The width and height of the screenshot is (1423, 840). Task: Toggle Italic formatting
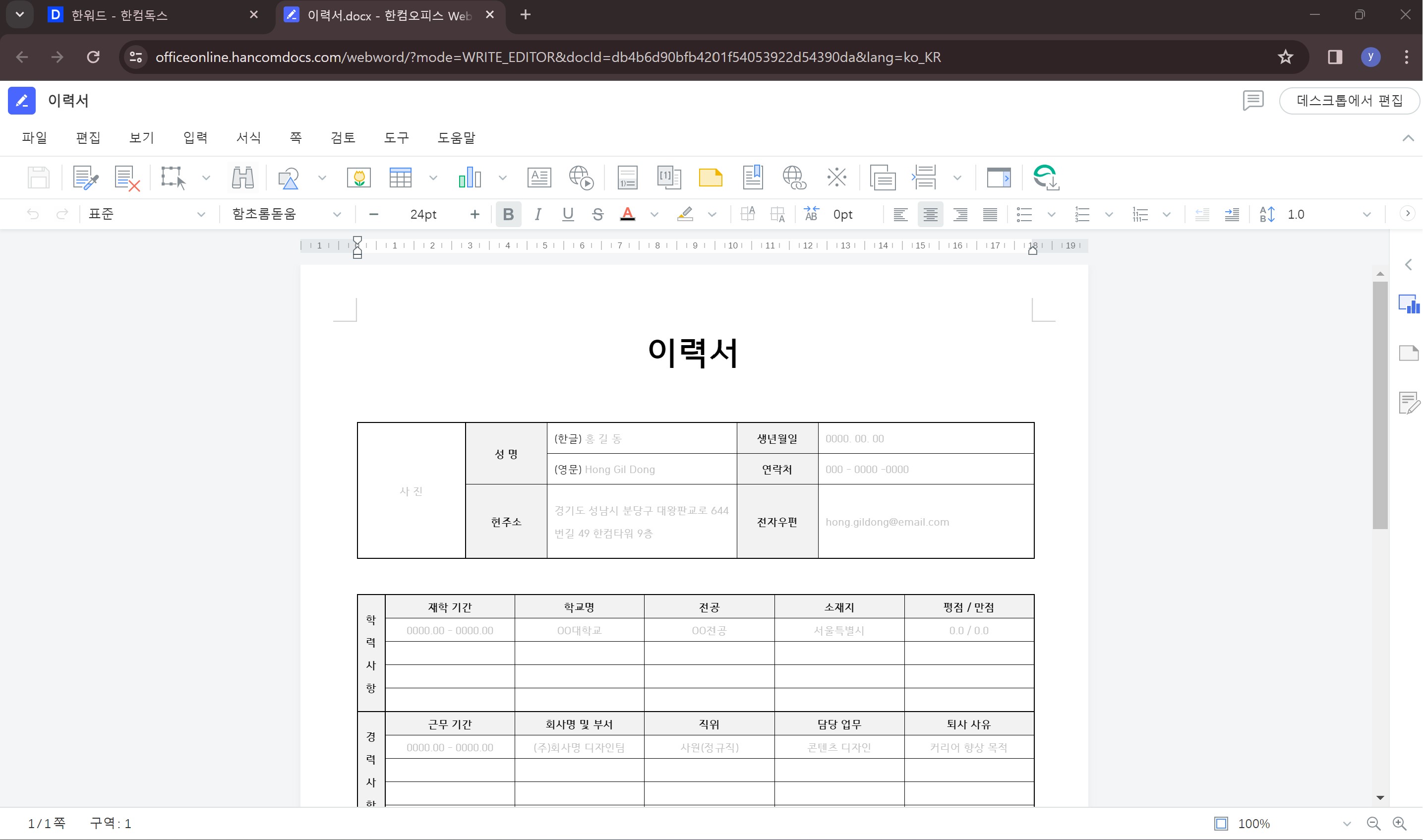pos(538,215)
